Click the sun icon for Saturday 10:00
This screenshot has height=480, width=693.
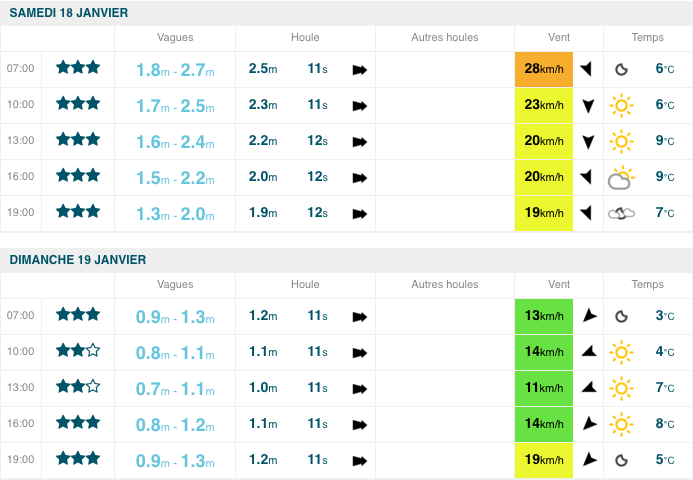622,105
